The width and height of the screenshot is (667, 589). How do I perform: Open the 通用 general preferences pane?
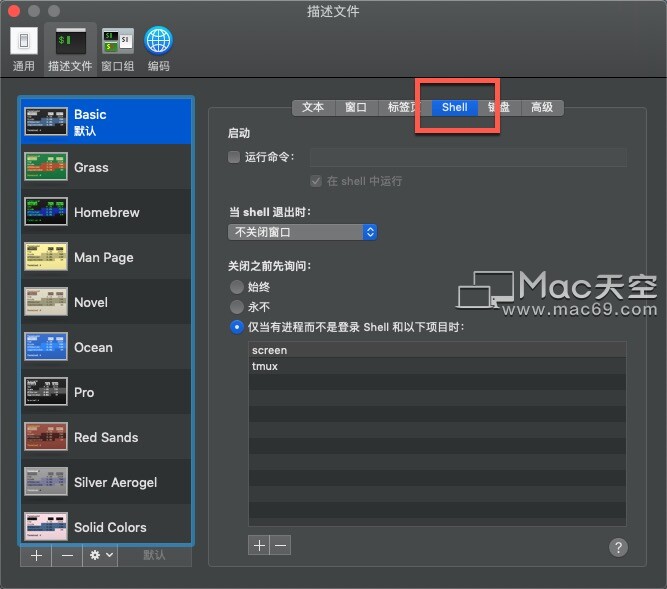24,49
